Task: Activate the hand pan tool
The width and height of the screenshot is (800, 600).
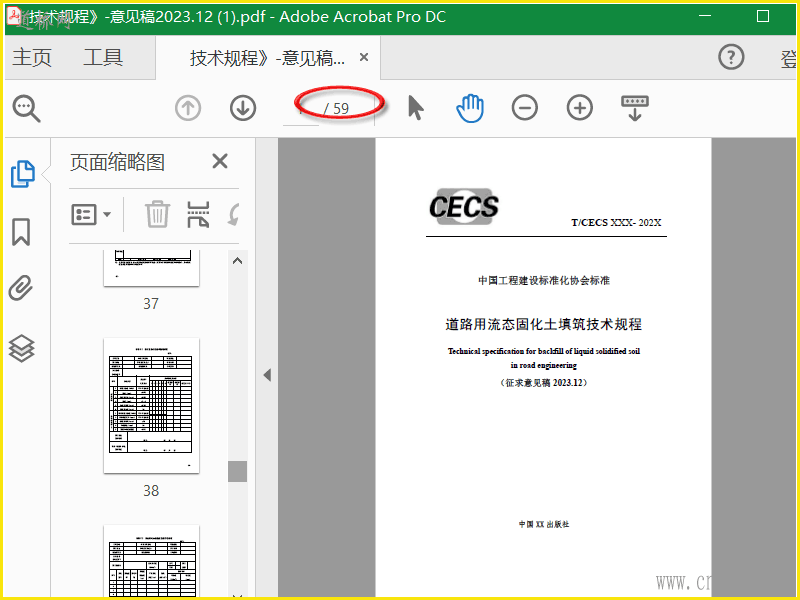Action: click(470, 108)
